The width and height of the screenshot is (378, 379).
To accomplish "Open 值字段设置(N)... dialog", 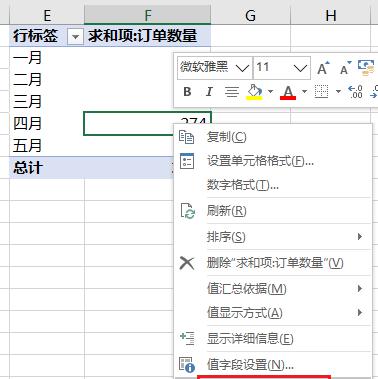I will pyautogui.click(x=273, y=364).
